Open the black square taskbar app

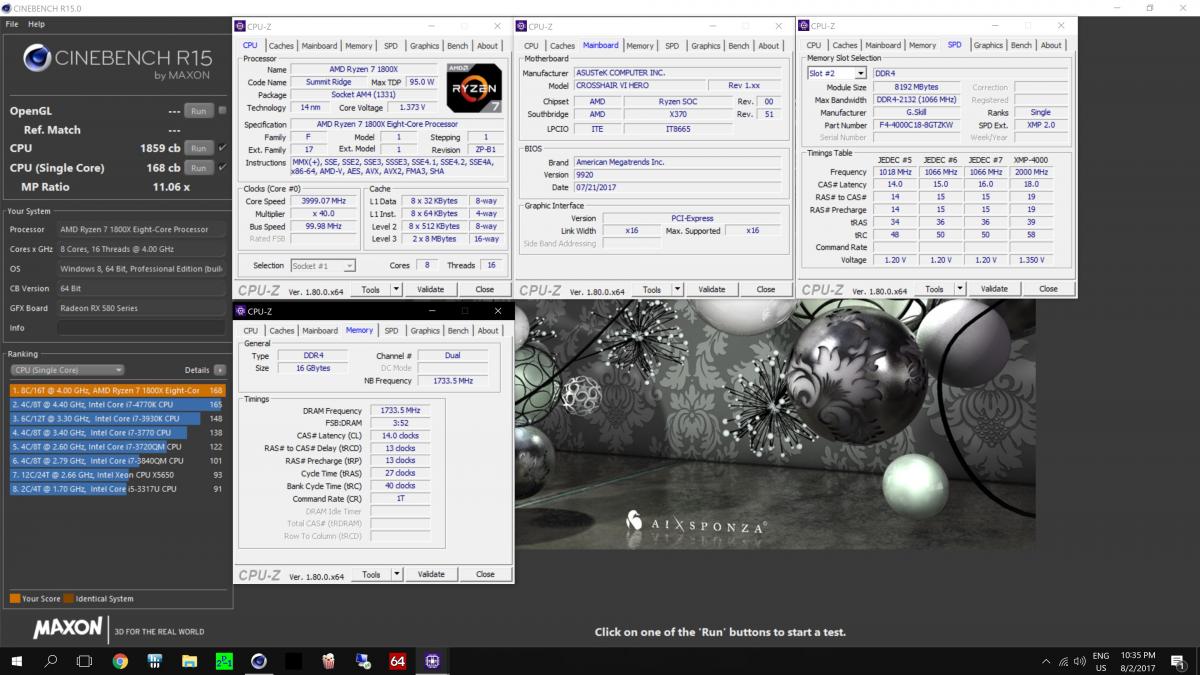click(x=293, y=661)
